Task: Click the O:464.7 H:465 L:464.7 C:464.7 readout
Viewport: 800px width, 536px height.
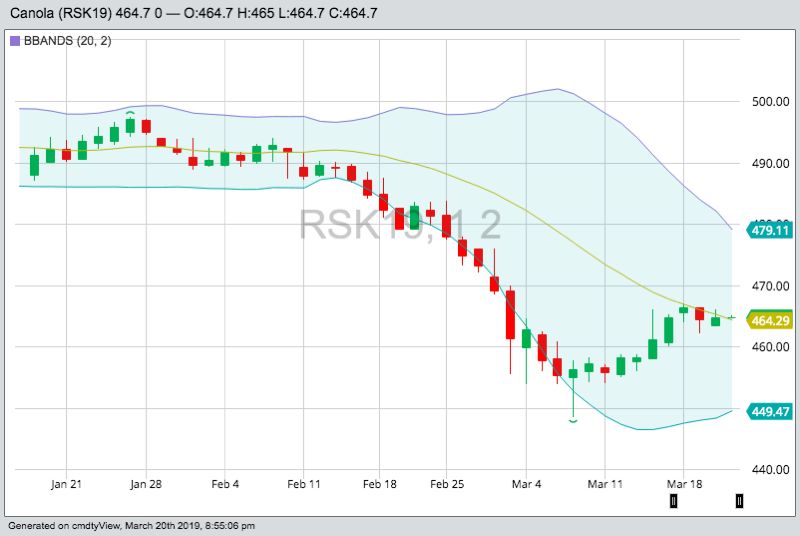Action: coord(280,13)
